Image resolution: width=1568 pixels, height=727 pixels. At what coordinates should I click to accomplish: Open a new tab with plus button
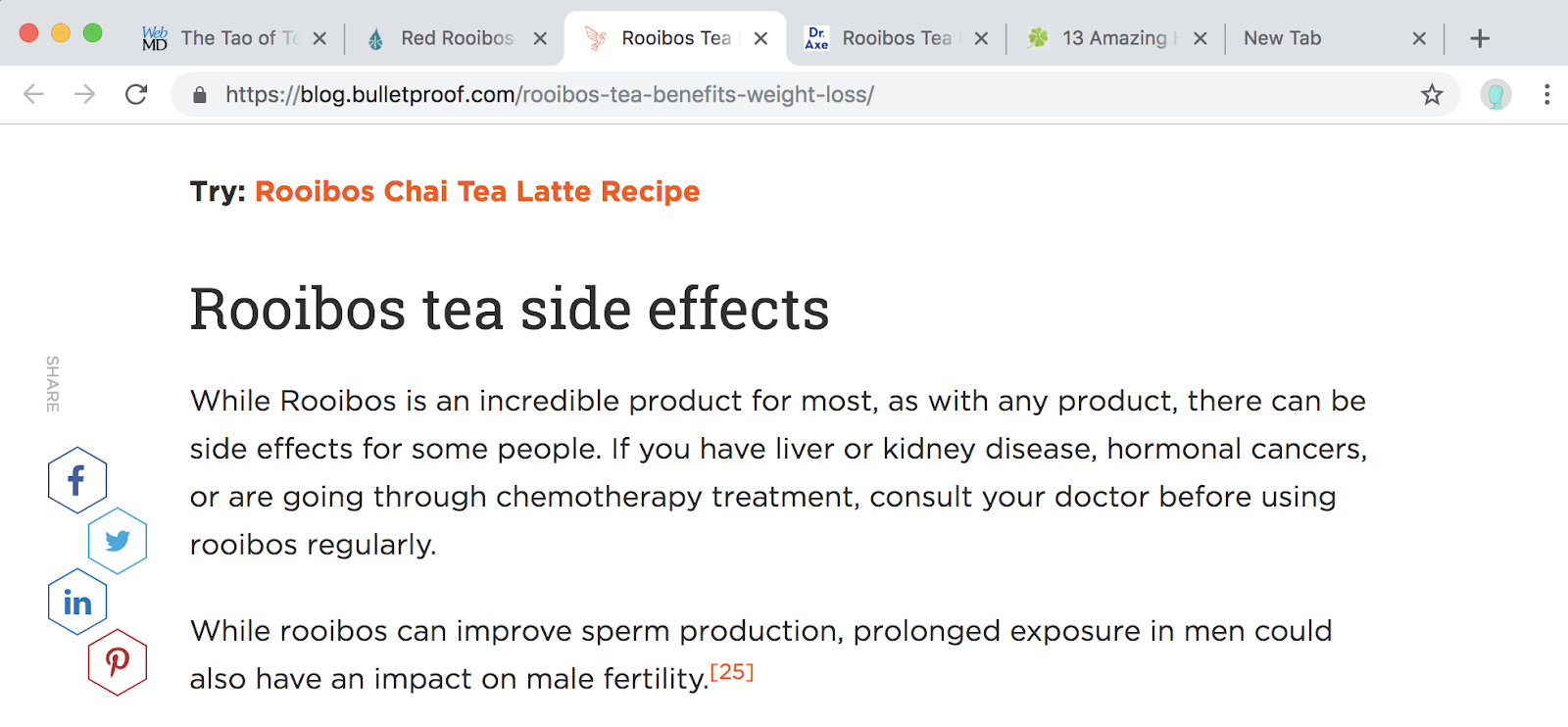[1480, 38]
